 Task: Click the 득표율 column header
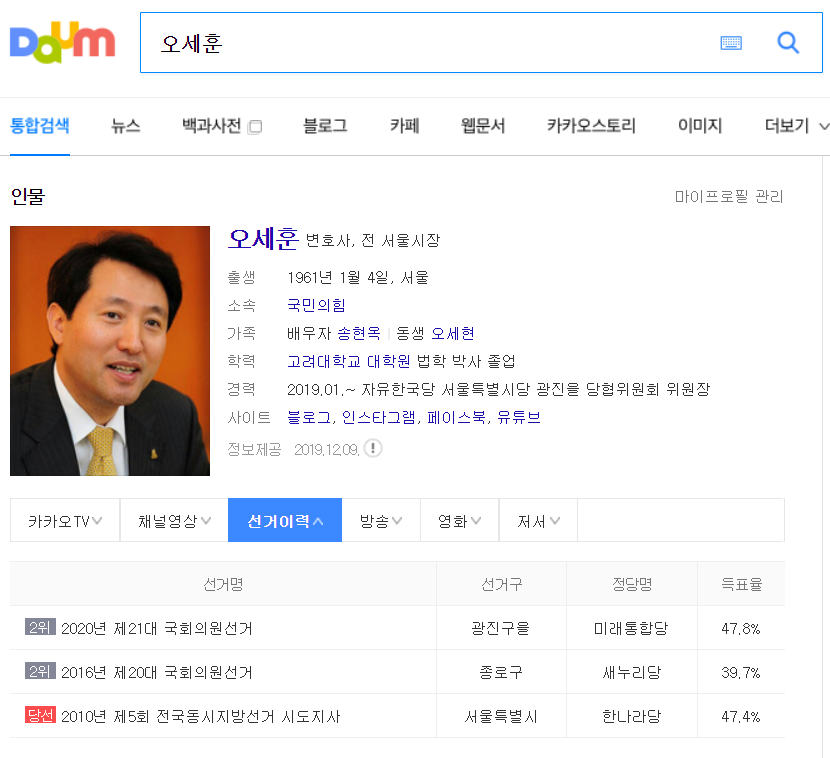[741, 584]
